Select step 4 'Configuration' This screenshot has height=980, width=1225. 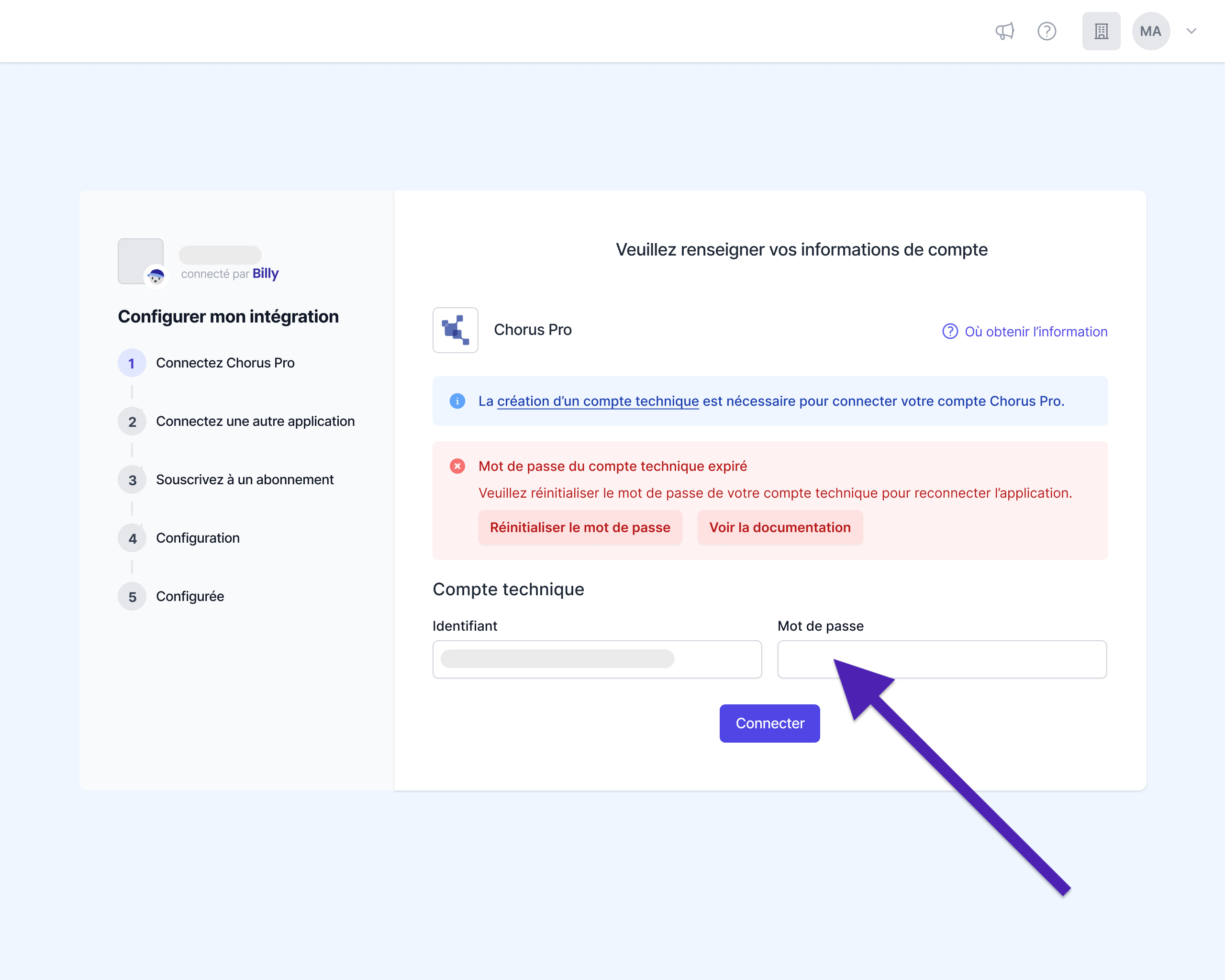[x=179, y=538]
